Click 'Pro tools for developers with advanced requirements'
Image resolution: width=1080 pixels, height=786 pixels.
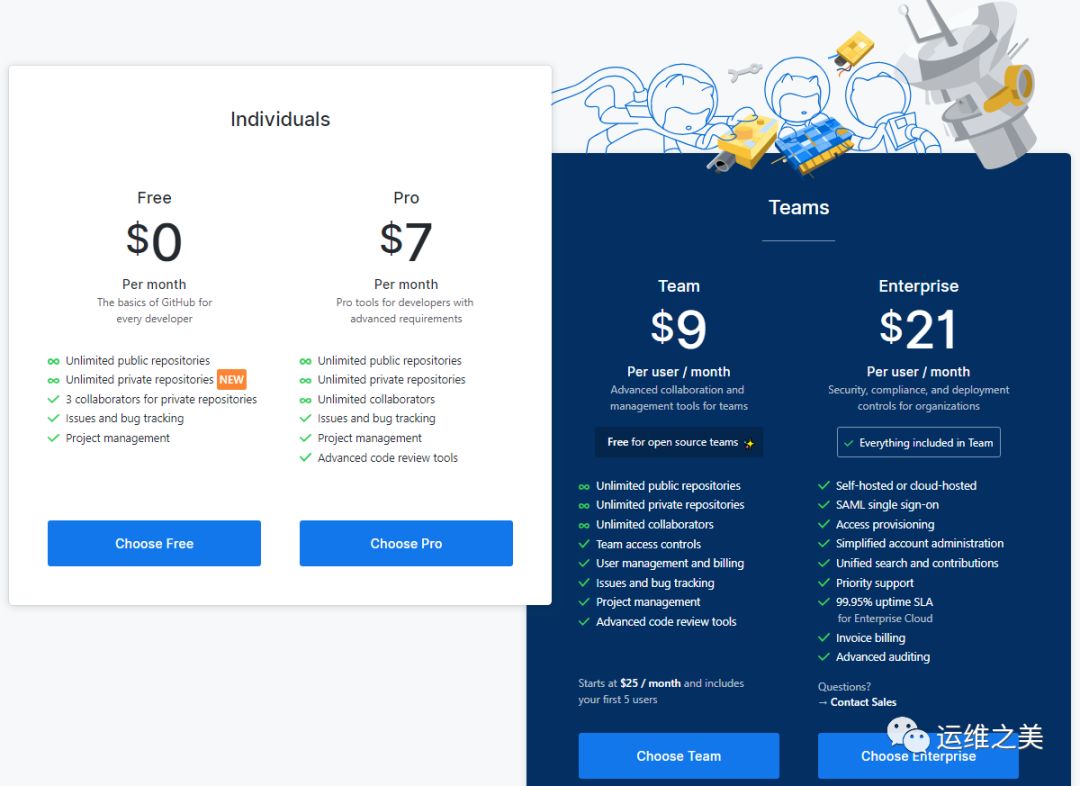click(x=405, y=311)
